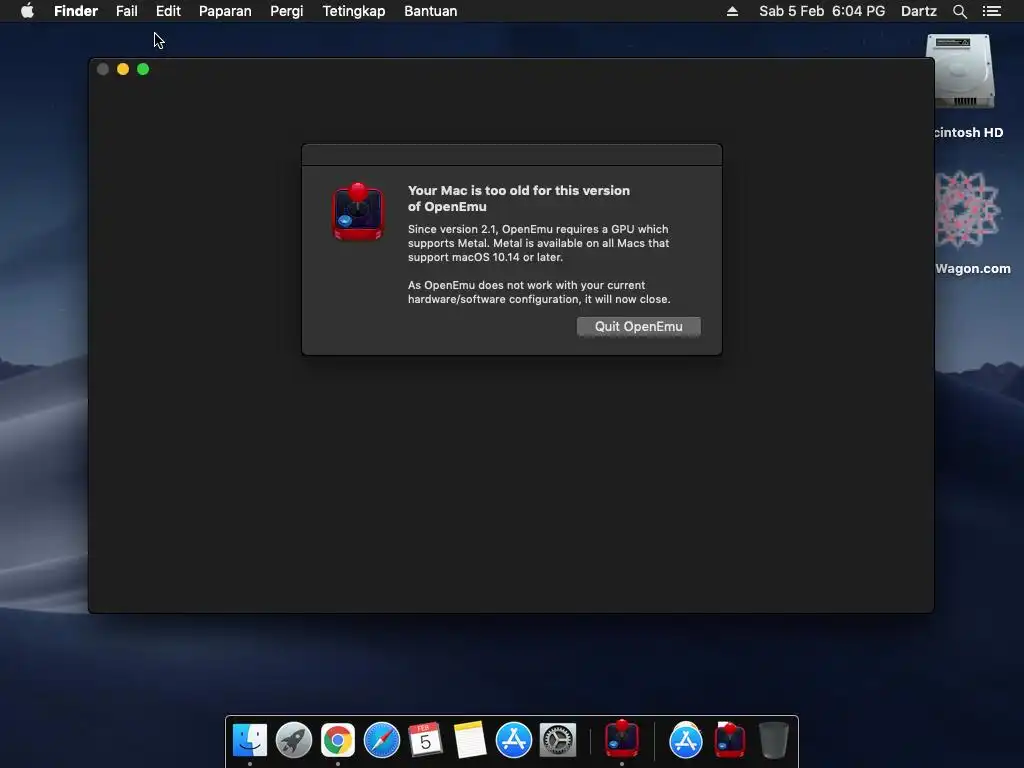
Task: Open the Trash in the Dock
Action: [x=774, y=740]
